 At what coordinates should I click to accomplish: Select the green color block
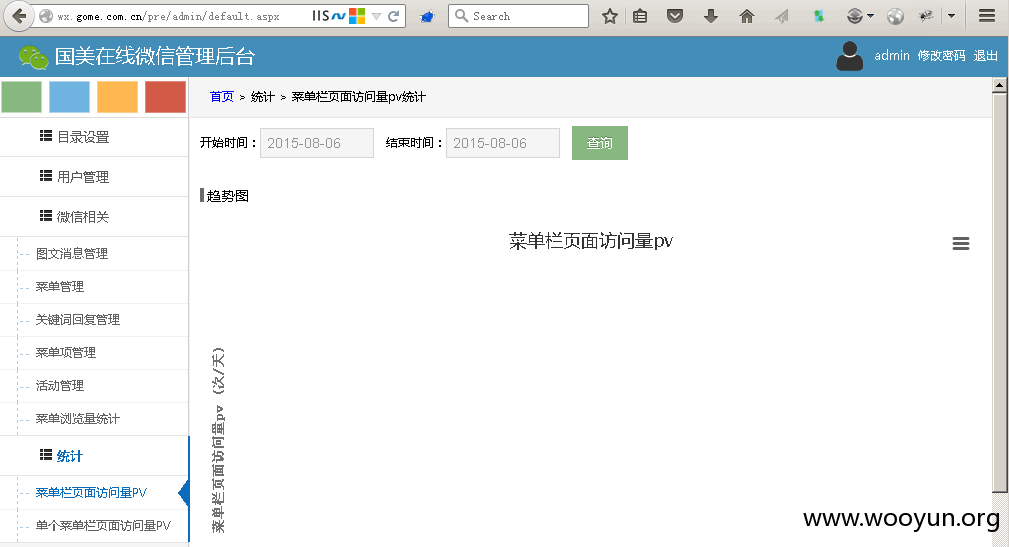[21, 97]
